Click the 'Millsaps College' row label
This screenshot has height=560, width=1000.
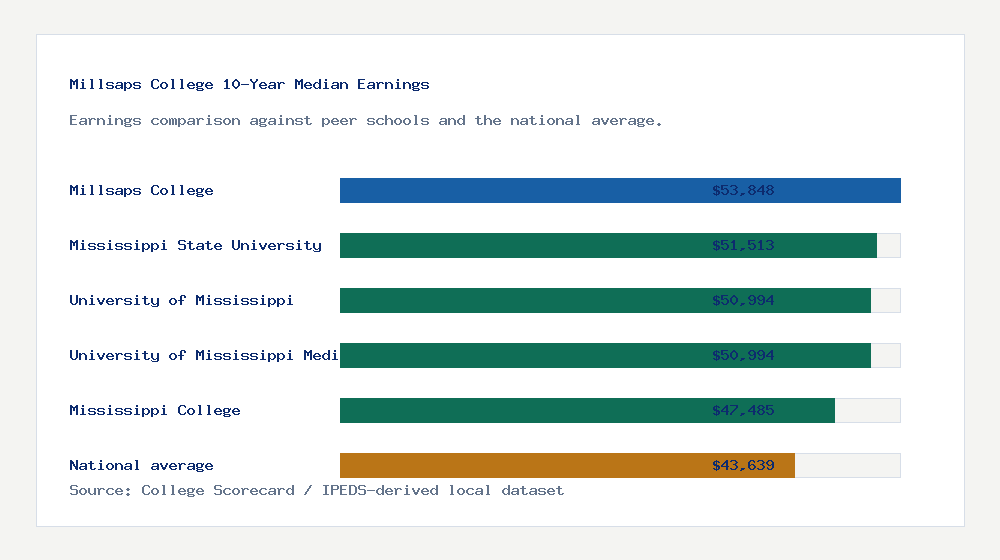tap(141, 190)
